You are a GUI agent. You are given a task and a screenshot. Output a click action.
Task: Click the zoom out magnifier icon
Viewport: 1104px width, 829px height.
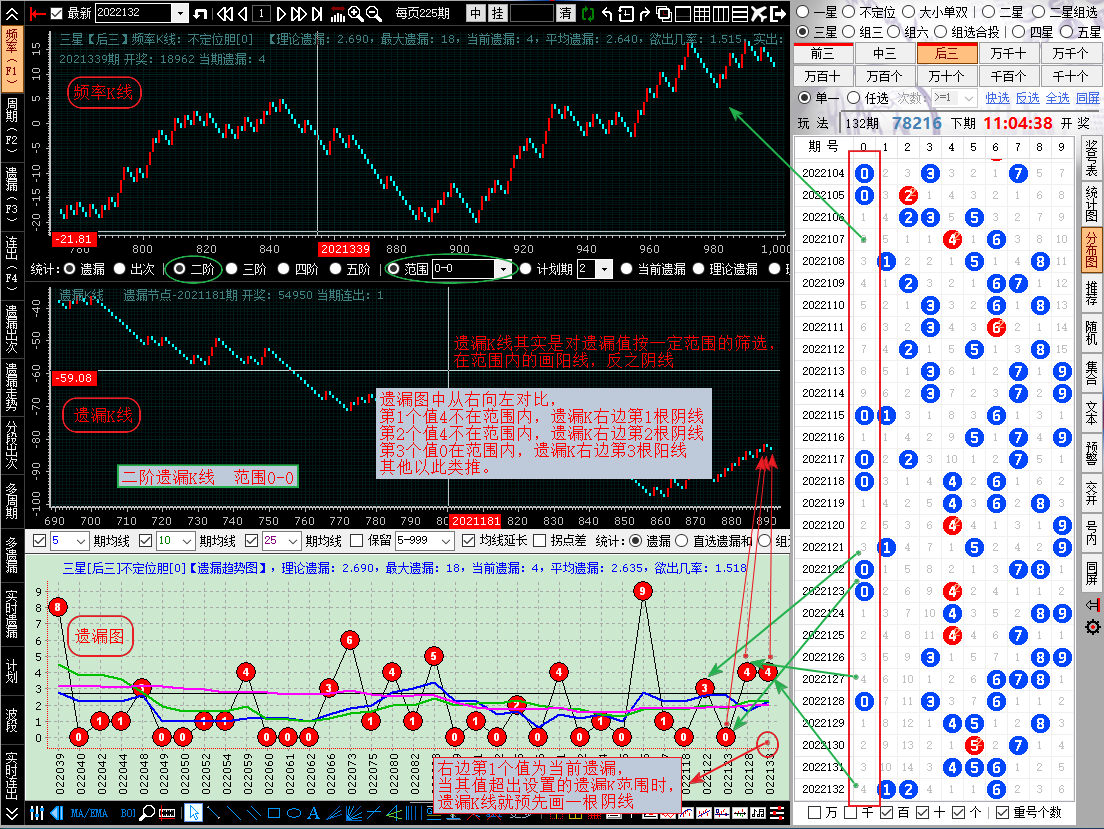[x=374, y=13]
